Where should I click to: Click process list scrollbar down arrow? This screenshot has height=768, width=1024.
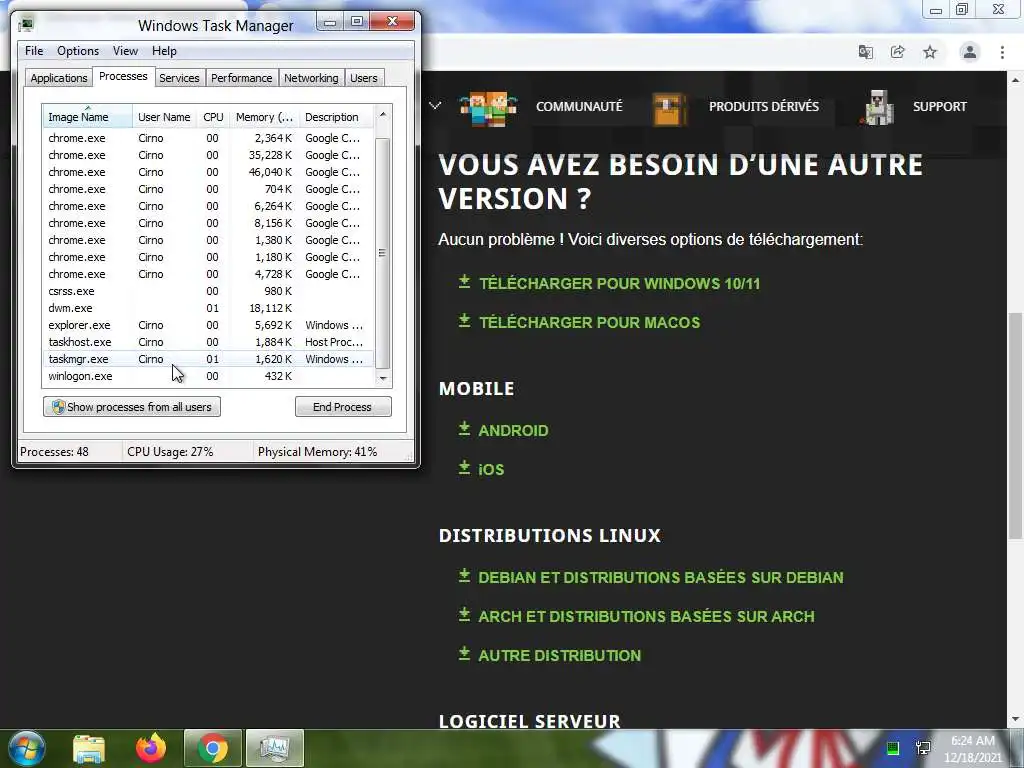[x=383, y=378]
